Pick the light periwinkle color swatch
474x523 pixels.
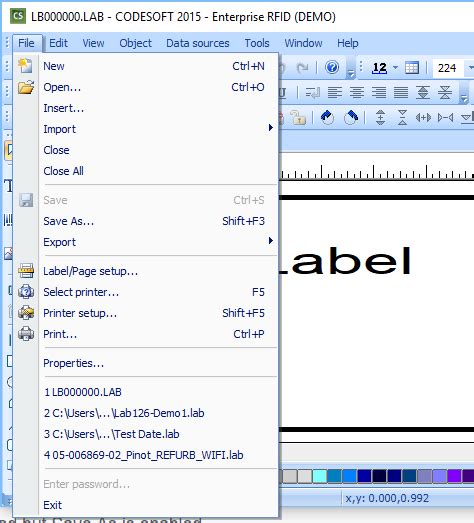click(440, 476)
